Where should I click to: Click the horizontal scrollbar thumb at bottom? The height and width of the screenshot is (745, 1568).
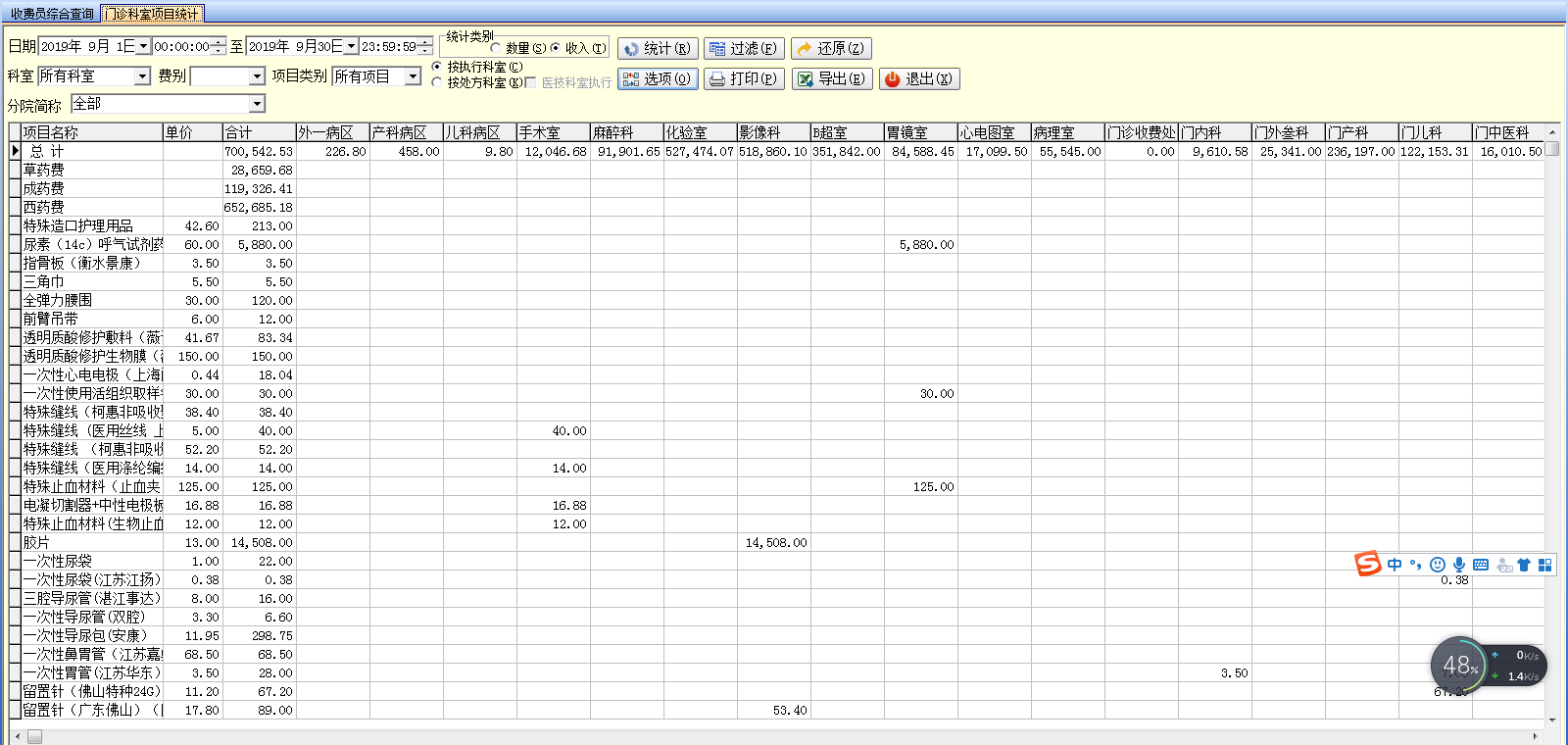pyautogui.click(x=34, y=736)
